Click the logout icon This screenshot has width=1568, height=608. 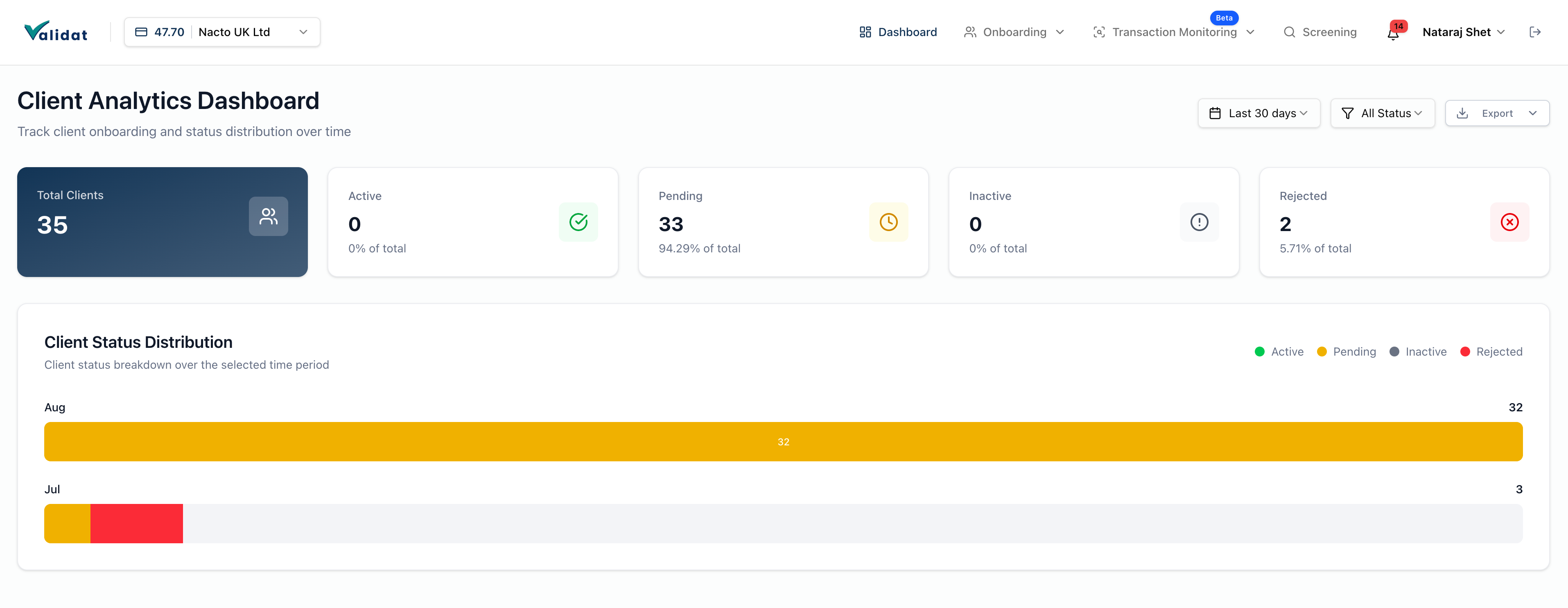1535,32
